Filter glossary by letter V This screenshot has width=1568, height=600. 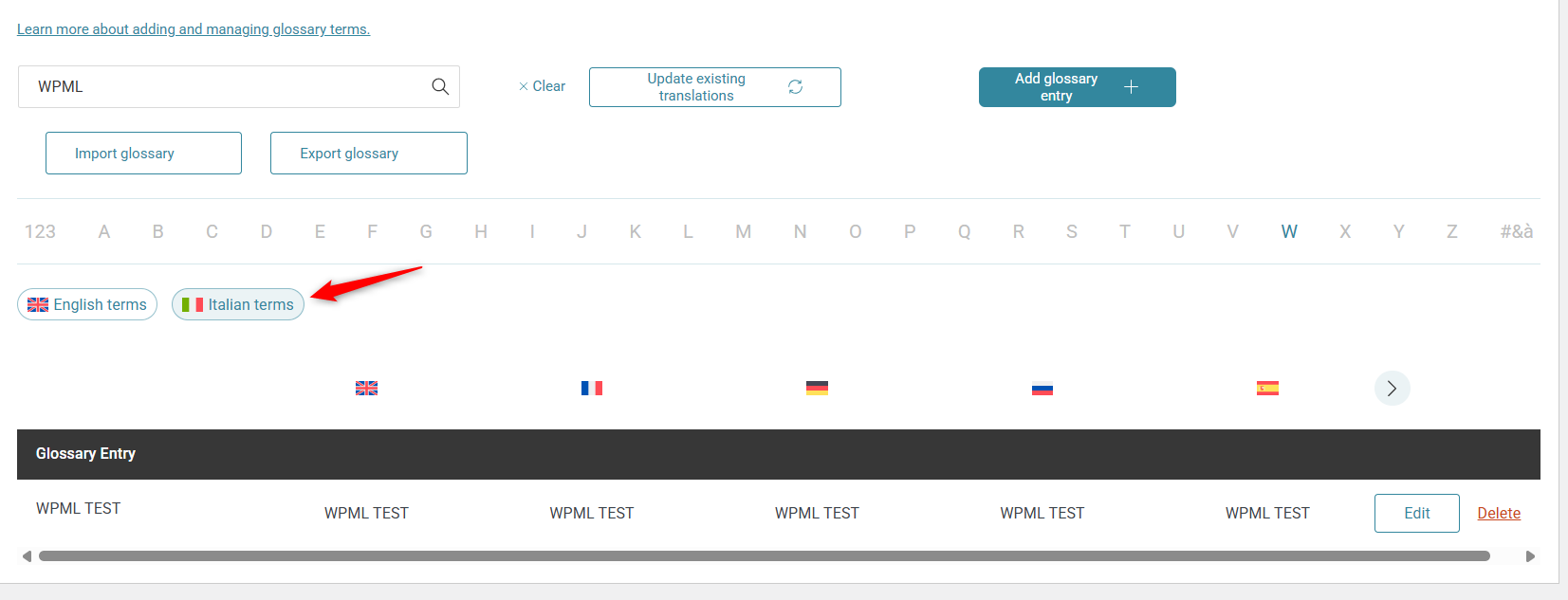(x=1233, y=231)
